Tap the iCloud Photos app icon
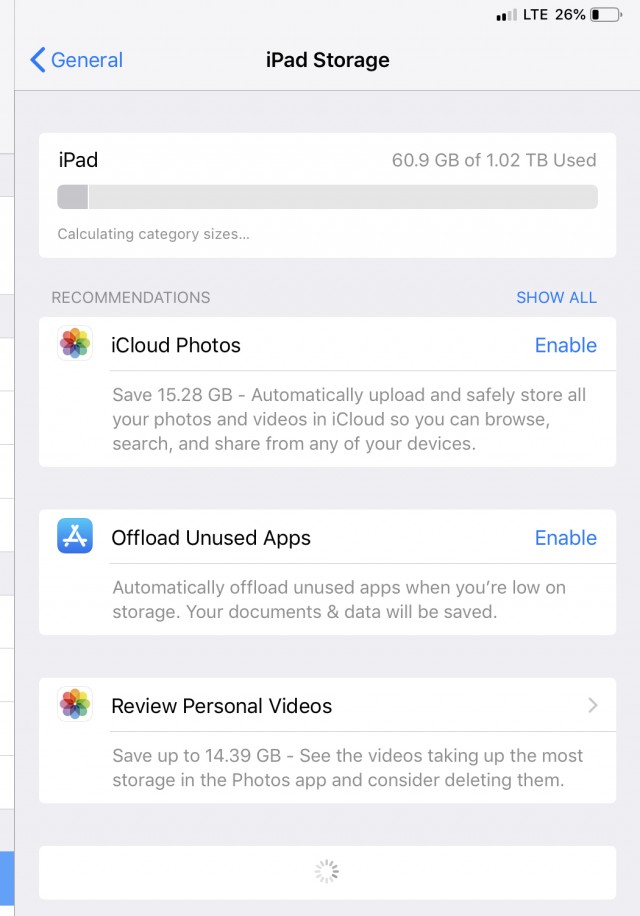The image size is (640, 916). click(75, 343)
